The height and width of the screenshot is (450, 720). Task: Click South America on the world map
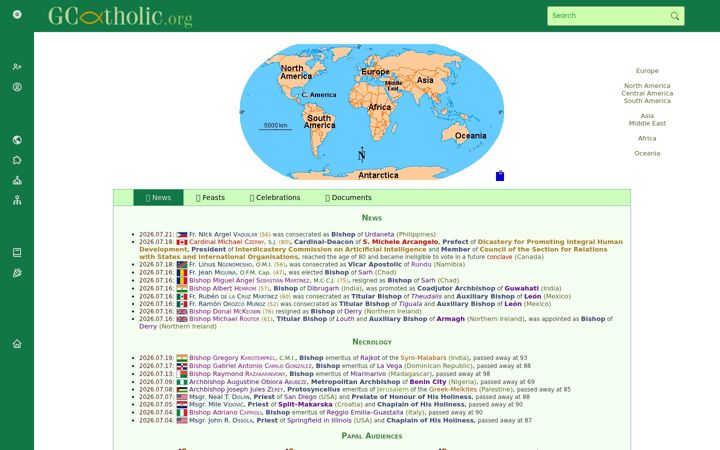click(x=319, y=122)
